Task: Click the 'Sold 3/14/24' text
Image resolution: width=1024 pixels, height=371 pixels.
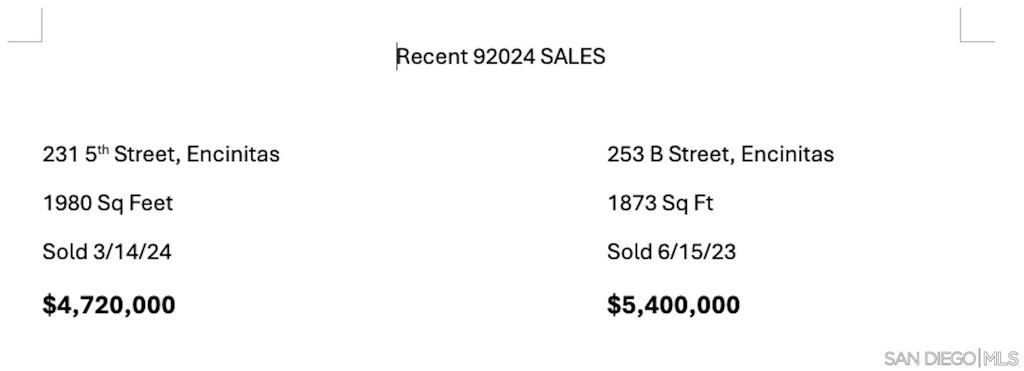Action: [x=107, y=251]
